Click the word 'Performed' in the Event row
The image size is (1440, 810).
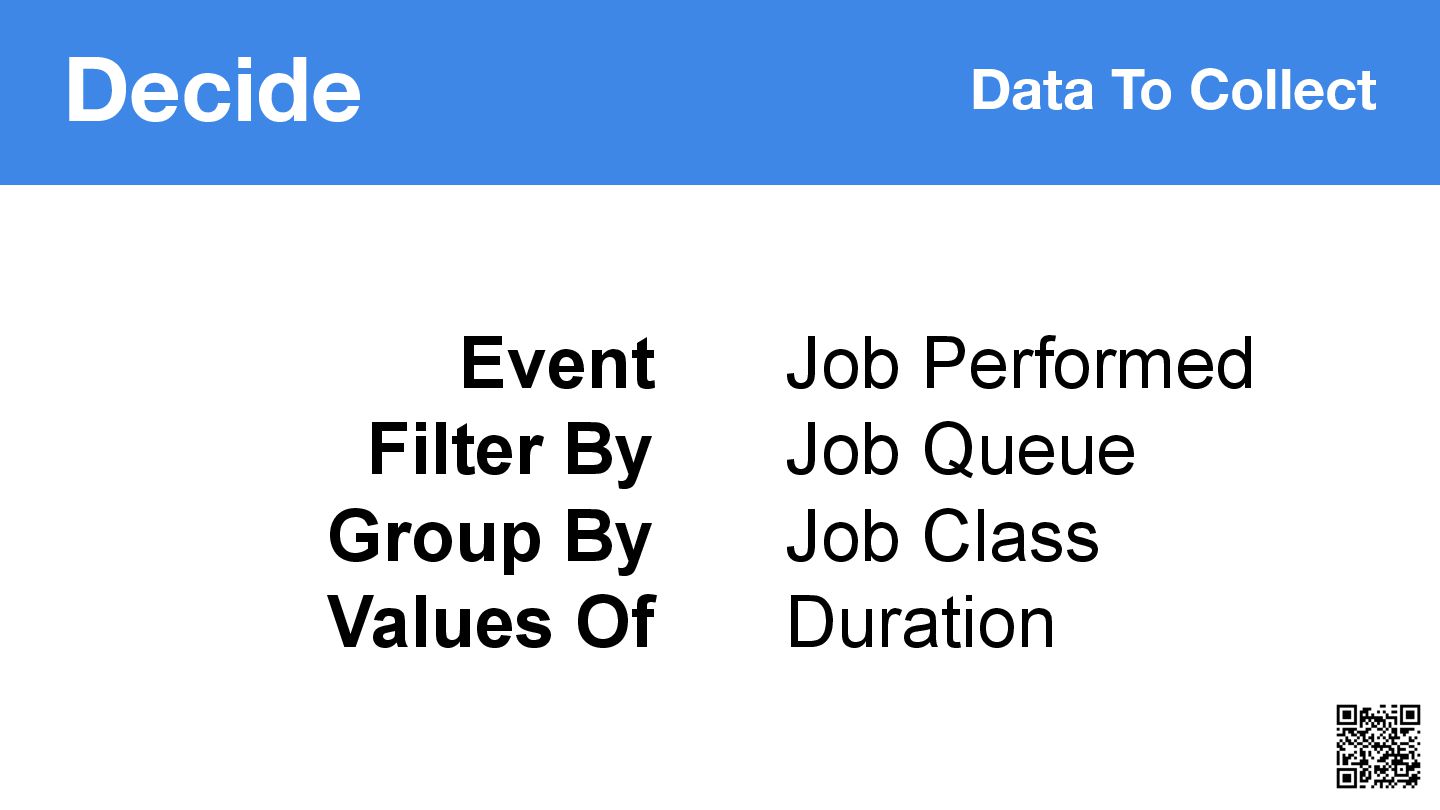[1088, 362]
